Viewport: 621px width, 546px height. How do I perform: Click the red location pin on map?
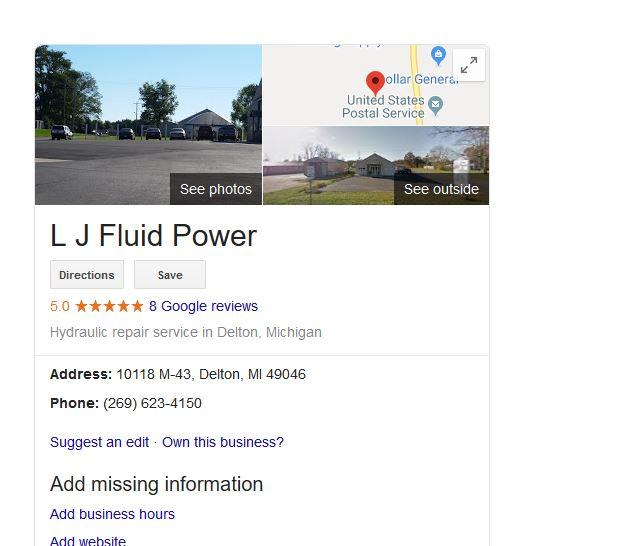(375, 83)
